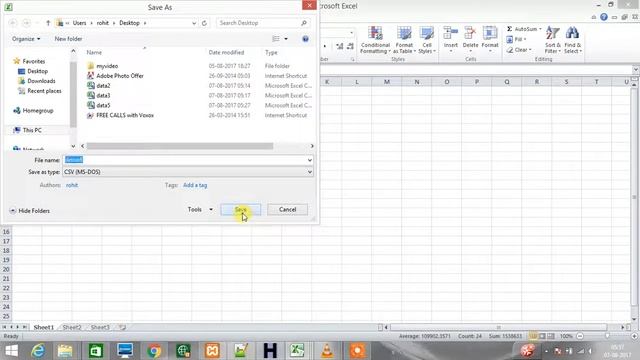Sort files by the Type column header
Image resolution: width=640 pixels, height=360 pixels.
[x=271, y=52]
